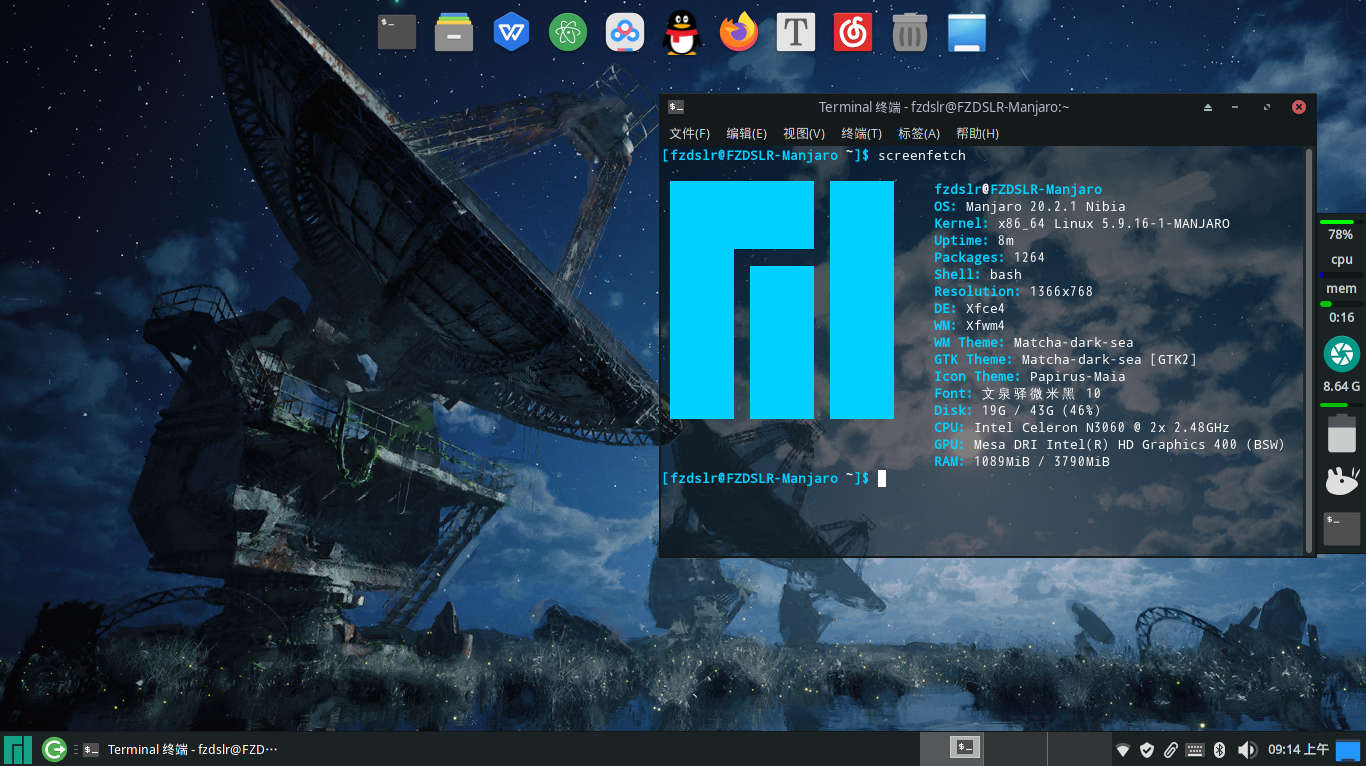Click the screenshot shutter icon in side panel
Screen dimensions: 1366x766
1341,354
